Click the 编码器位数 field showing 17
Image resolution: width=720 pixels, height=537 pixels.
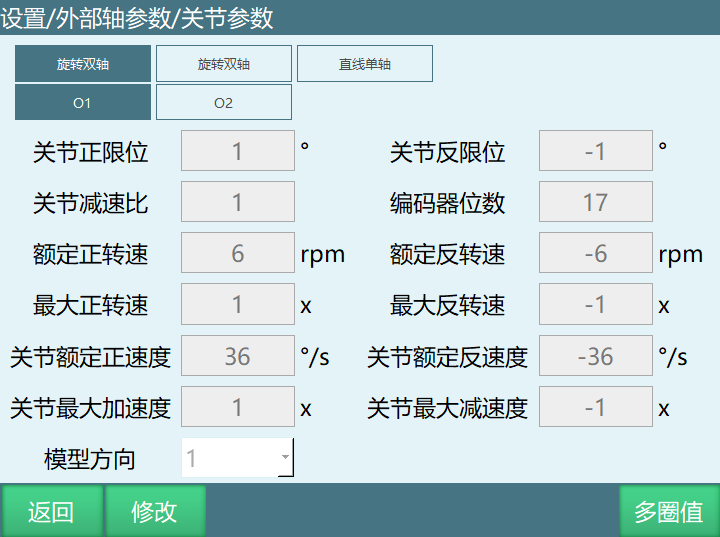click(x=595, y=202)
